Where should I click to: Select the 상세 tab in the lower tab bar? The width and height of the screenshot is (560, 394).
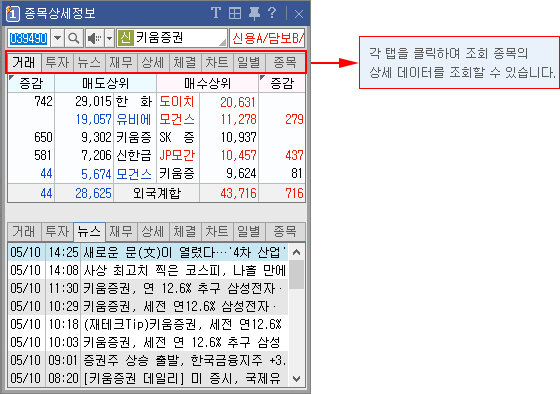pyautogui.click(x=153, y=231)
